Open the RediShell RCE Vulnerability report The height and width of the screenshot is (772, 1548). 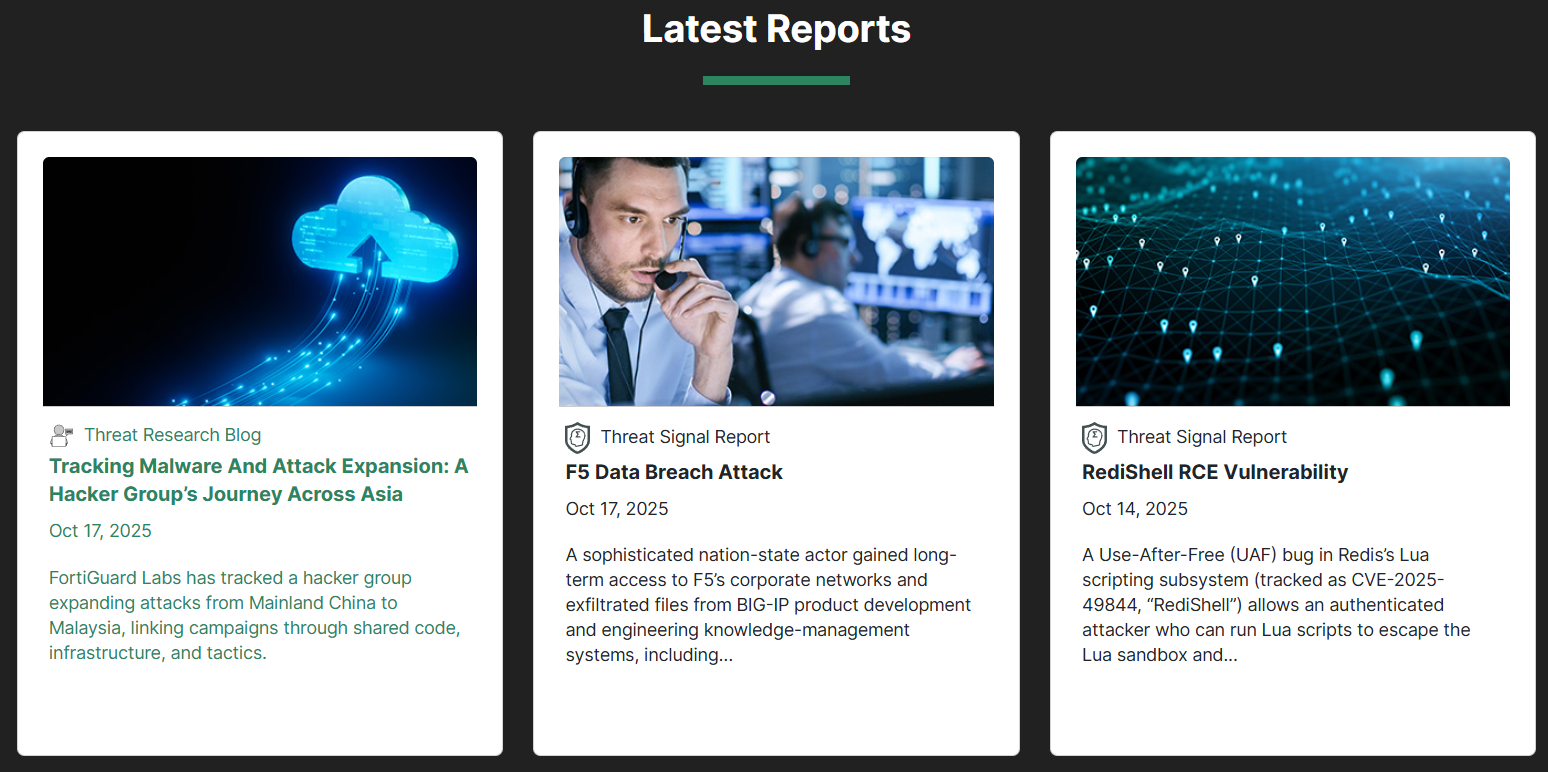pos(1215,472)
